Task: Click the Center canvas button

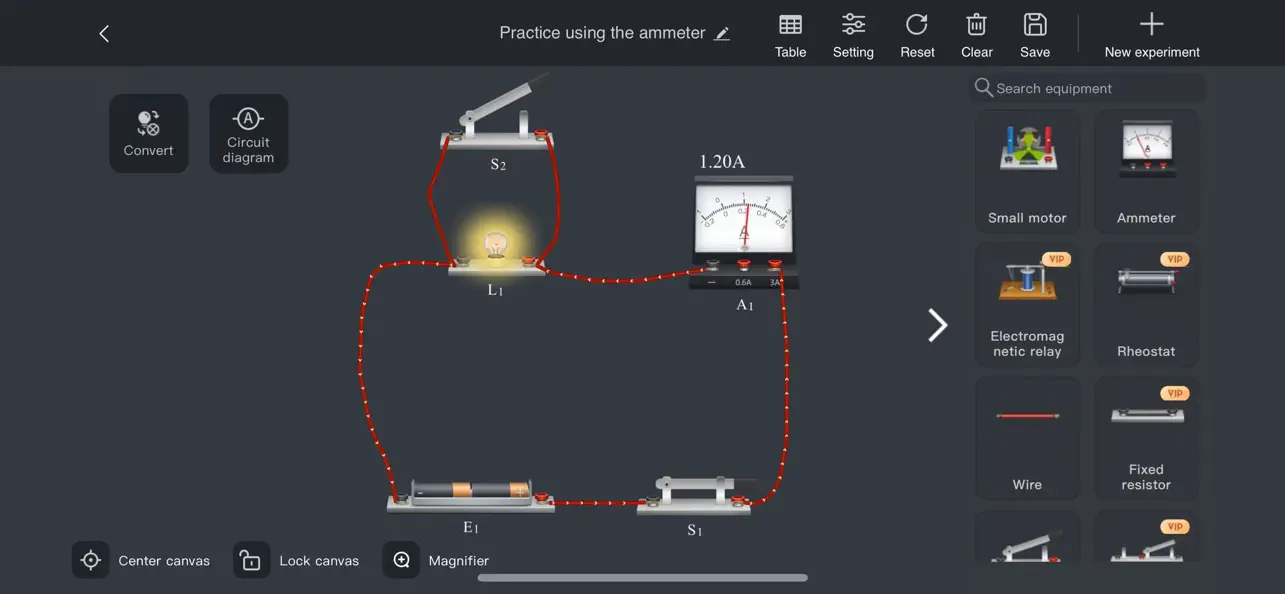Action: click(141, 560)
